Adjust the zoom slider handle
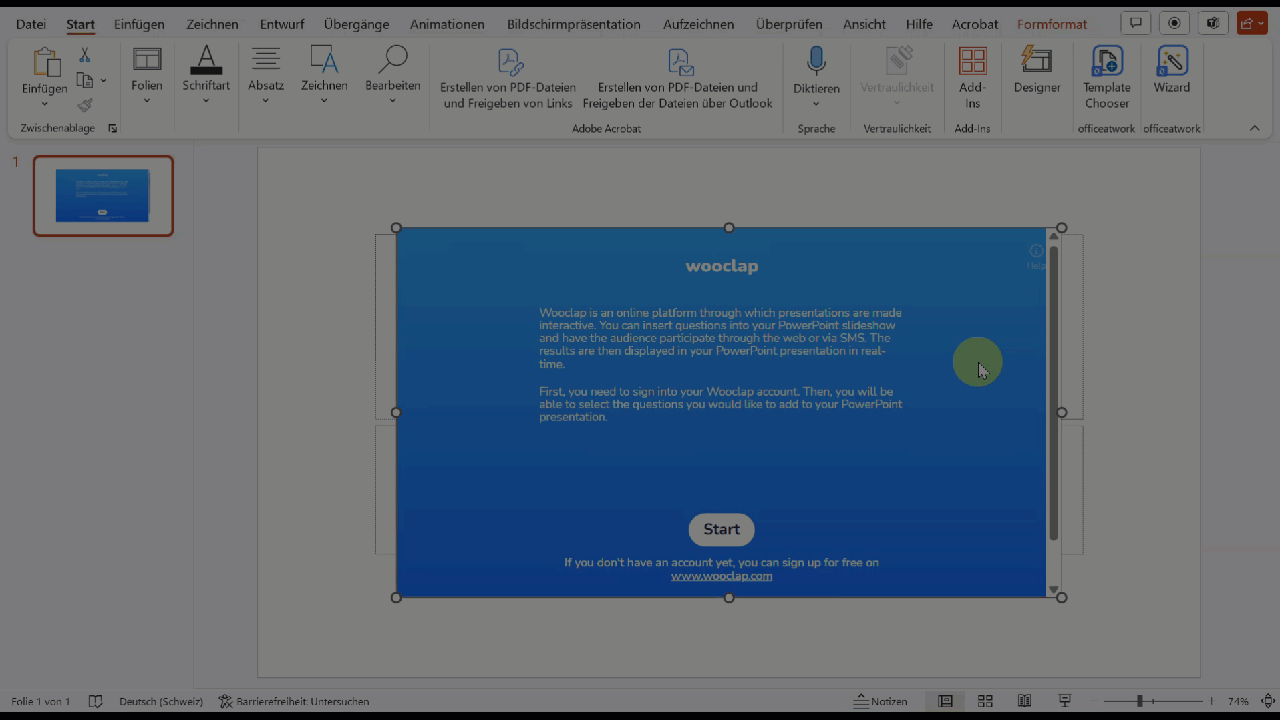This screenshot has height=720, width=1280. pos(1139,701)
